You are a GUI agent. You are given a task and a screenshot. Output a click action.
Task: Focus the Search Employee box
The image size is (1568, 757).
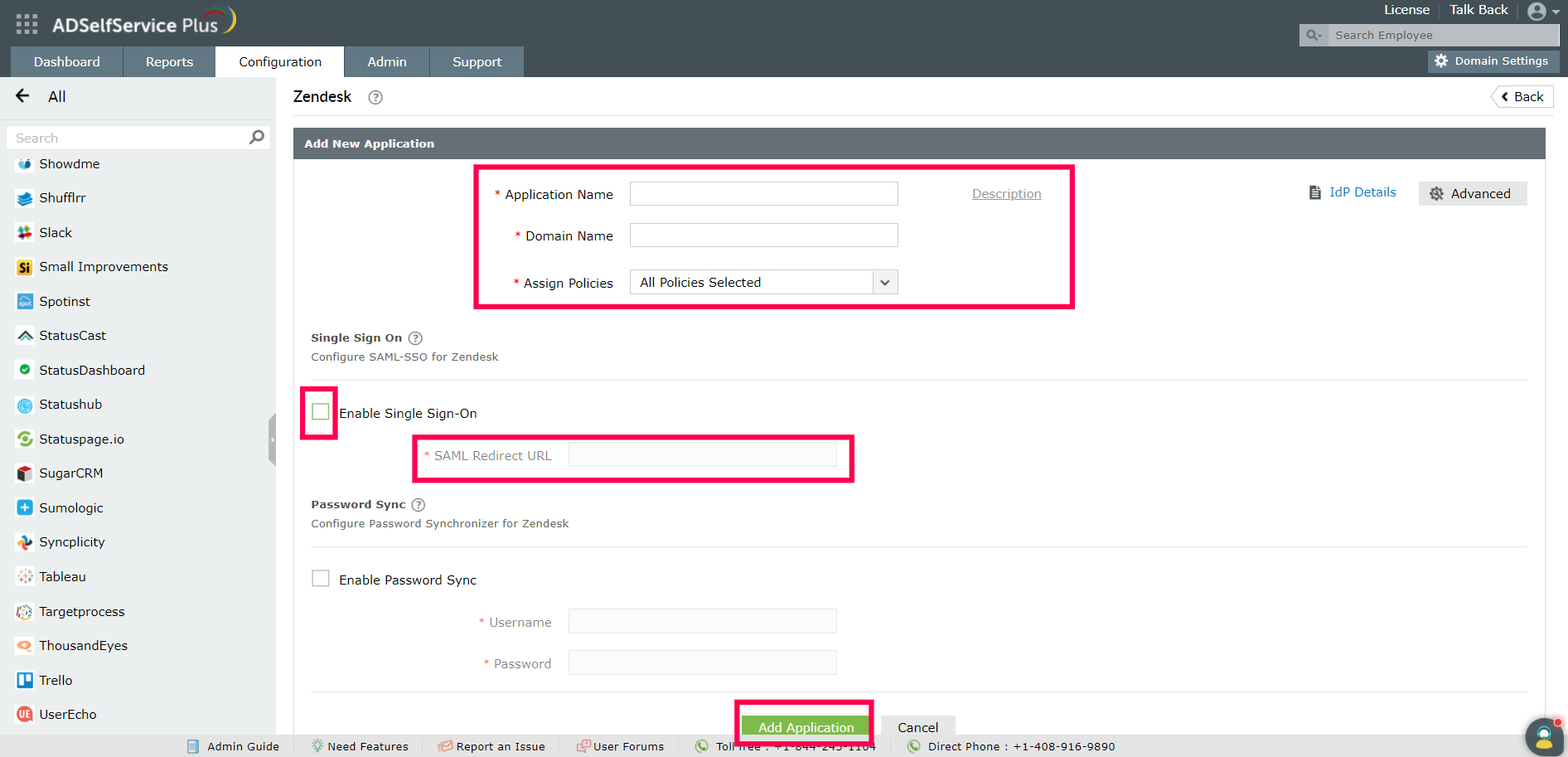[1443, 36]
